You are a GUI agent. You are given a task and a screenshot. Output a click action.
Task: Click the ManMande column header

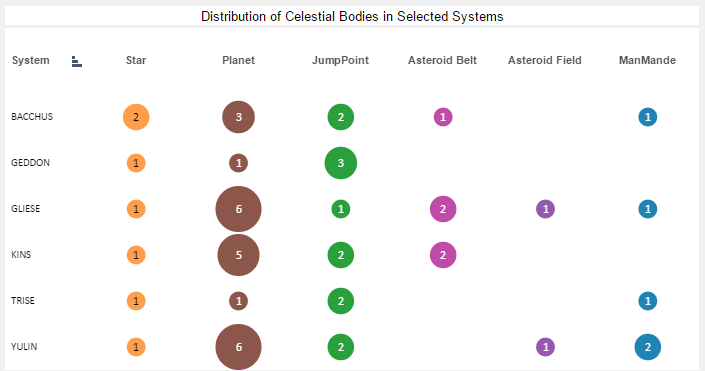(x=647, y=60)
